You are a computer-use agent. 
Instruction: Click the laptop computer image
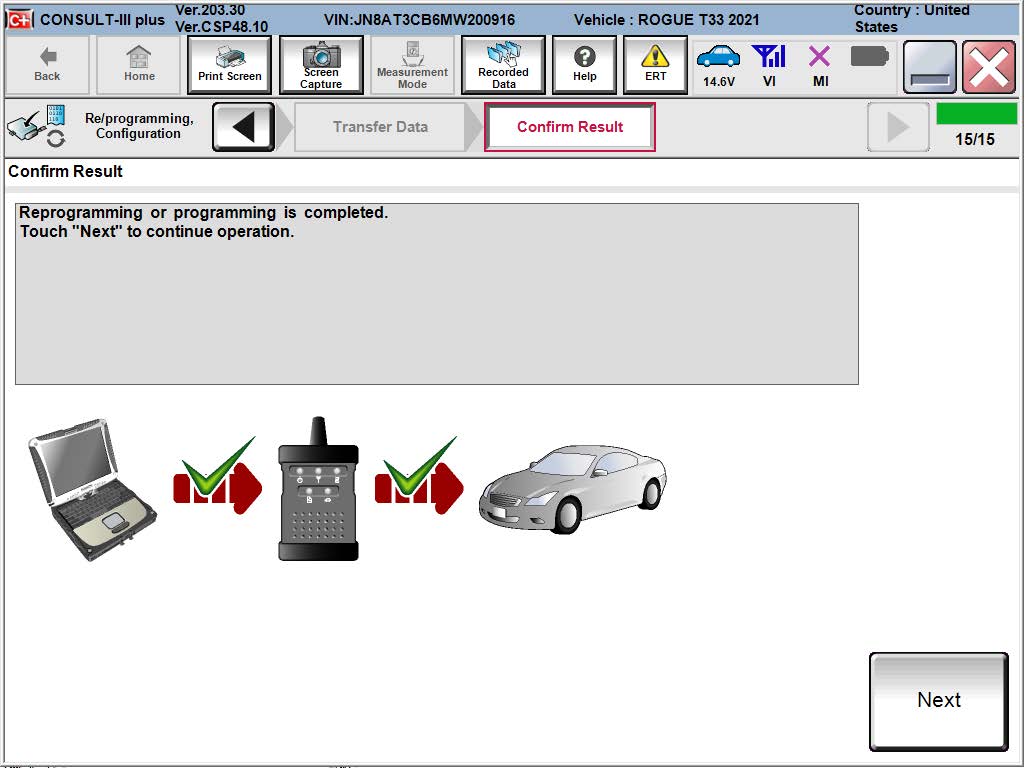[x=93, y=489]
